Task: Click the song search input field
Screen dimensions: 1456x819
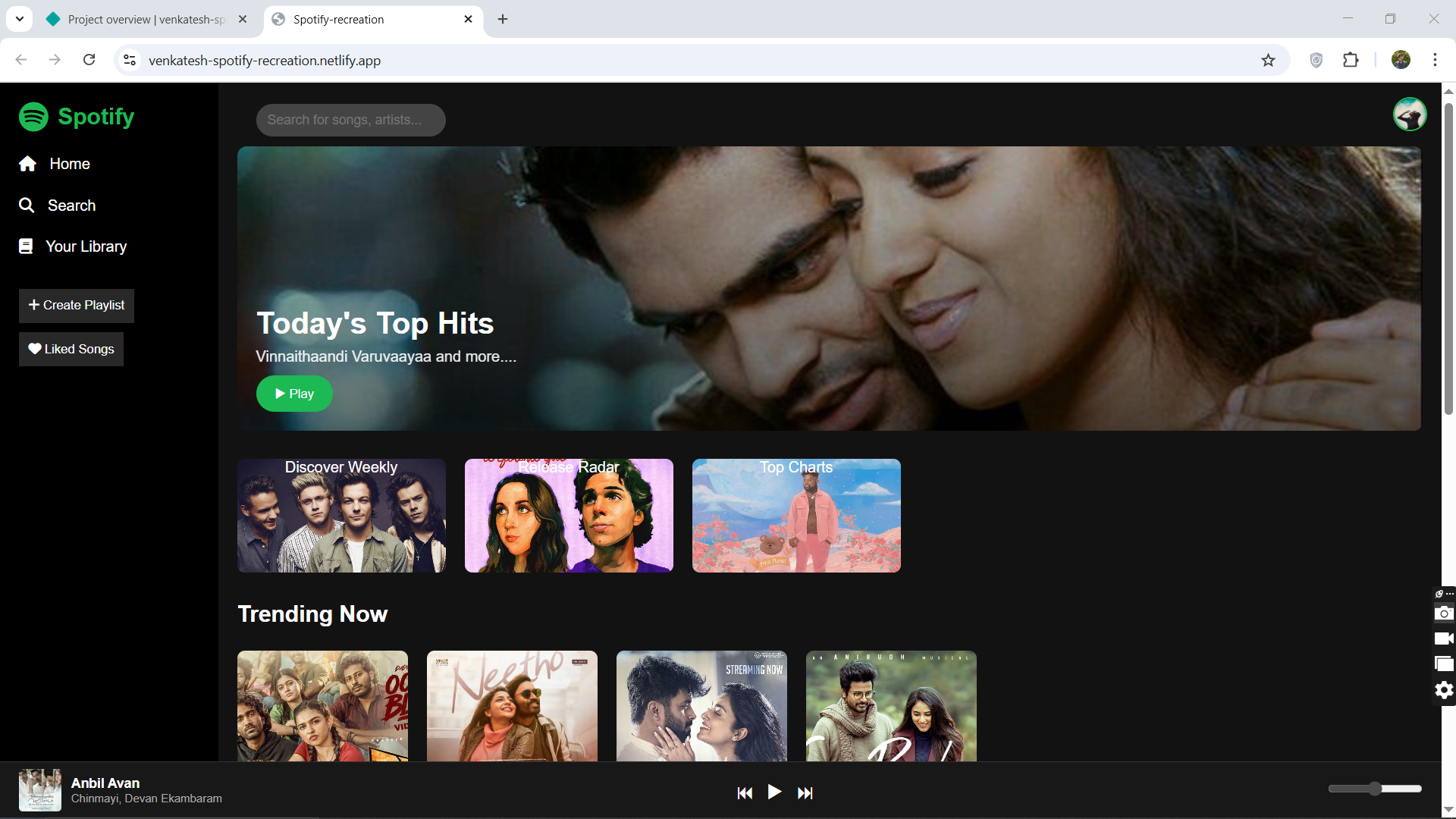Action: click(350, 120)
